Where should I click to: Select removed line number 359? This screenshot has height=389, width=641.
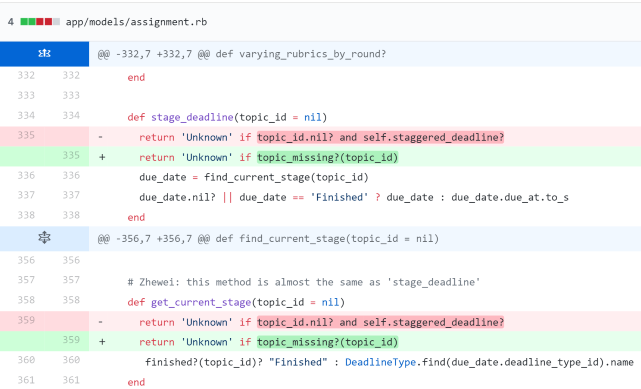tap(26, 320)
